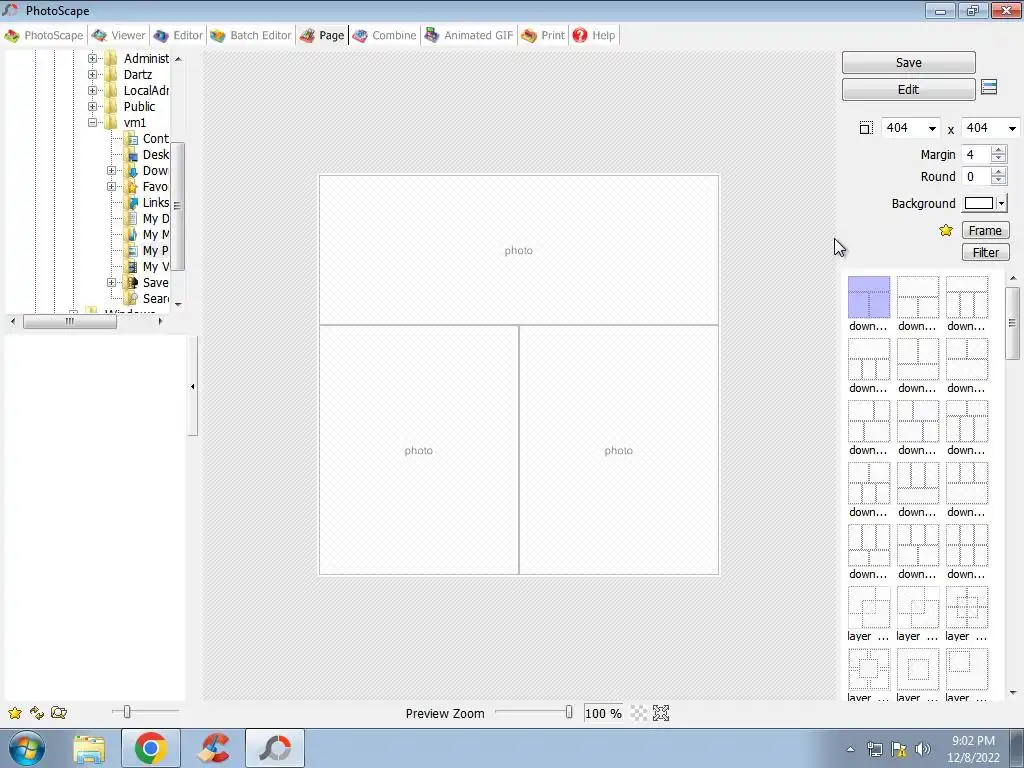Open the Help tab

(x=594, y=35)
